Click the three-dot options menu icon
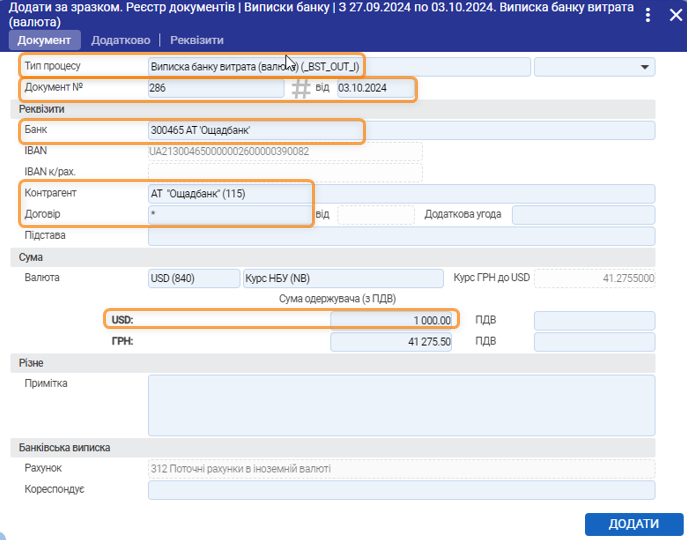The height and width of the screenshot is (540, 687). coord(650,15)
